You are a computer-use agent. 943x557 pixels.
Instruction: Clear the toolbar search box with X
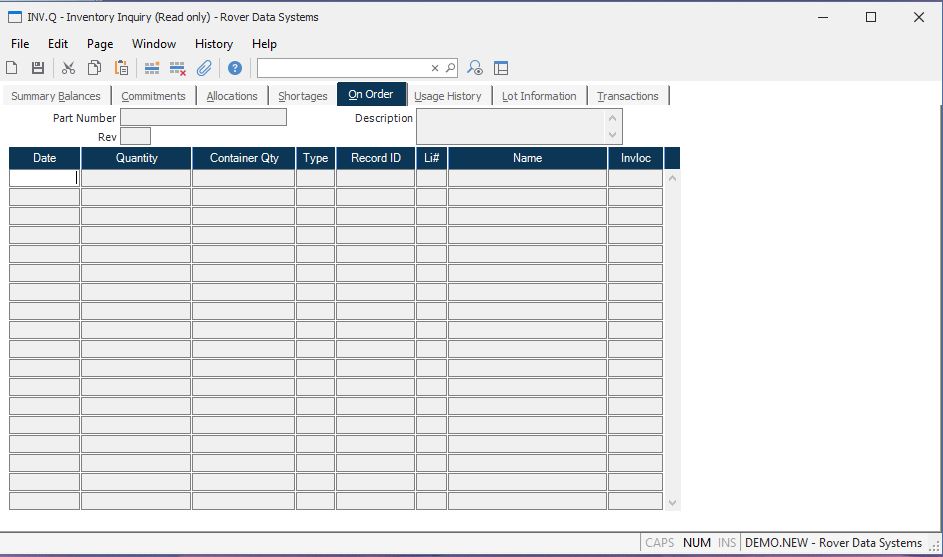pos(435,68)
